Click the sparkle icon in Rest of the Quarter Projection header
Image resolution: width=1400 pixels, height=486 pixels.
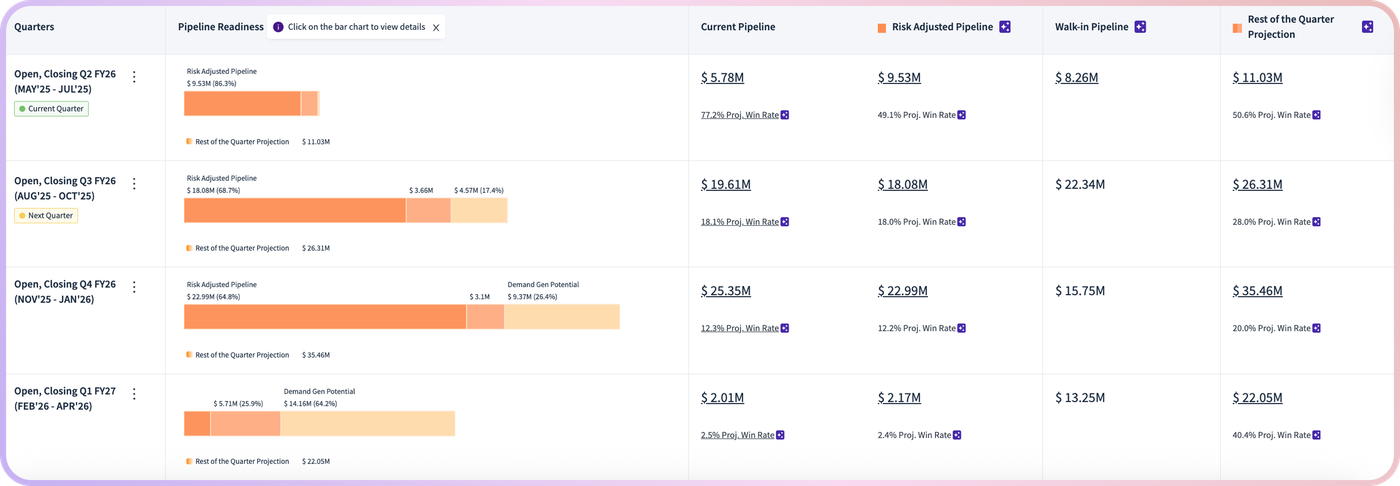click(x=1367, y=27)
